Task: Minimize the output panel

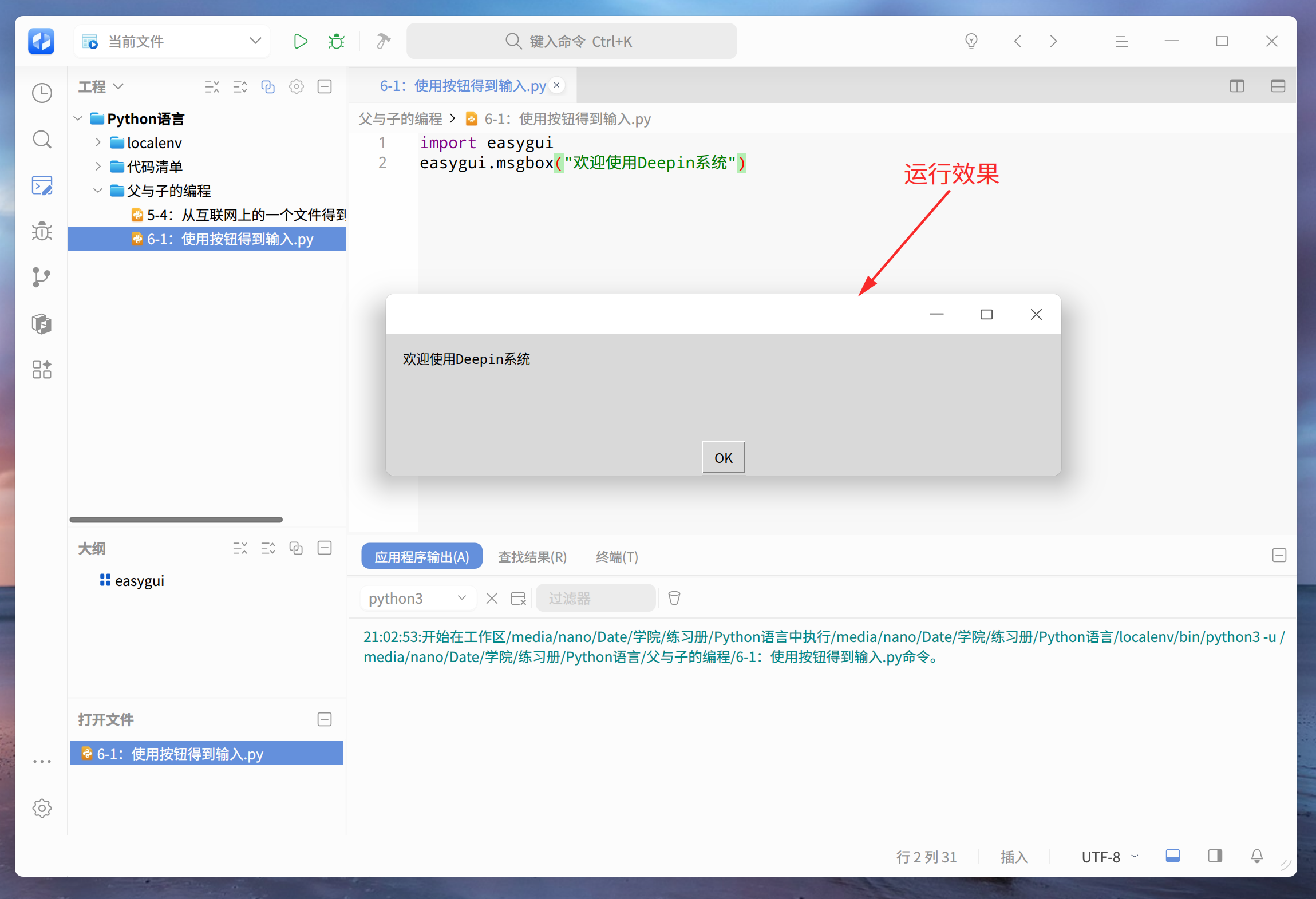Action: [1279, 555]
